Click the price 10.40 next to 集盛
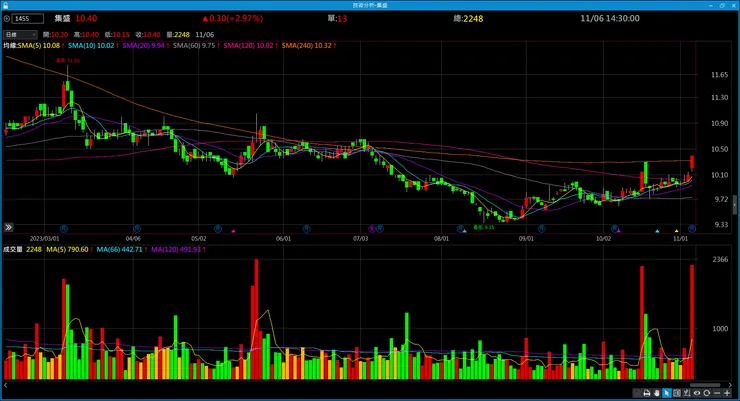Image resolution: width=740 pixels, height=401 pixels. pyautogui.click(x=86, y=18)
